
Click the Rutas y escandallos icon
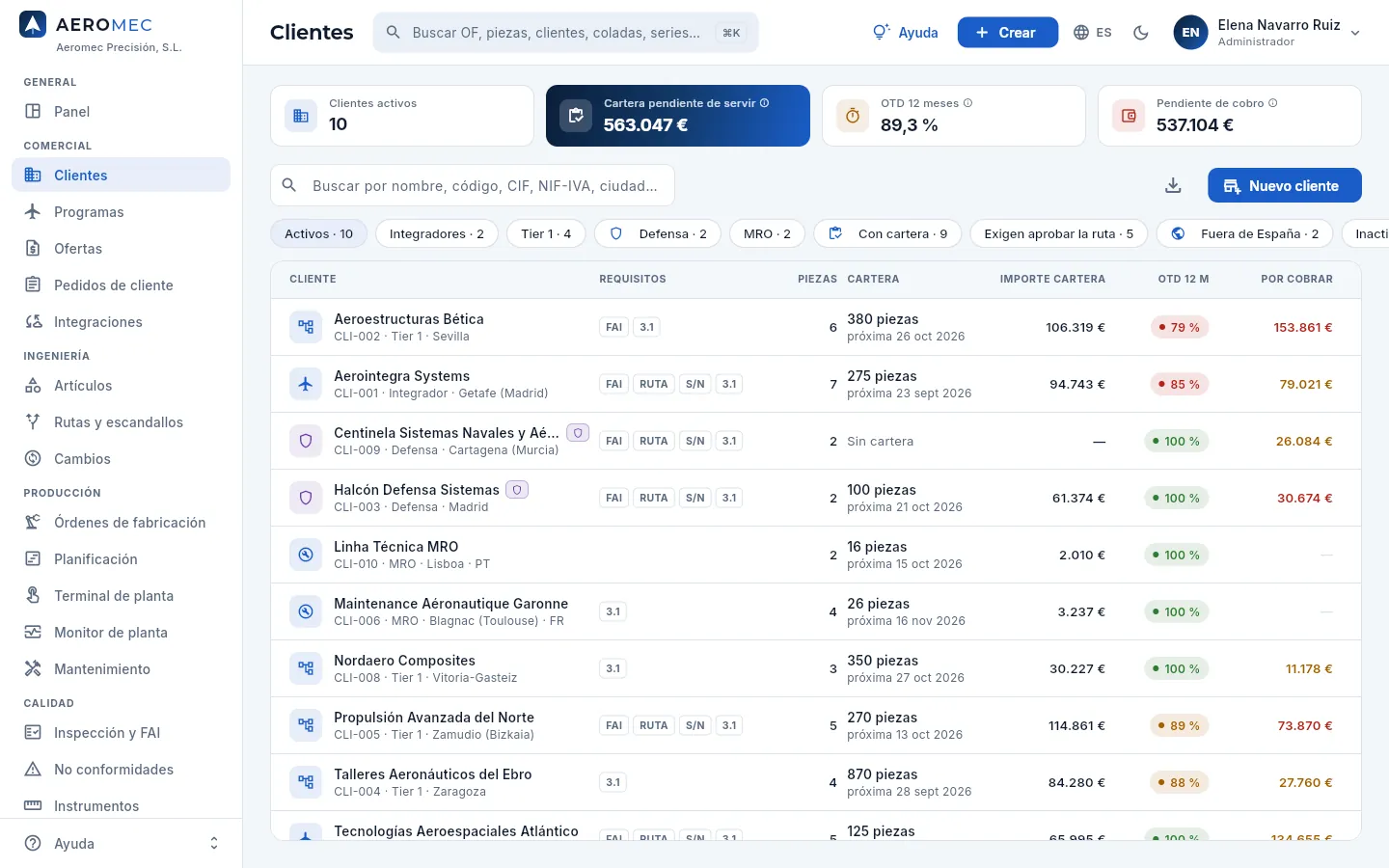33,422
